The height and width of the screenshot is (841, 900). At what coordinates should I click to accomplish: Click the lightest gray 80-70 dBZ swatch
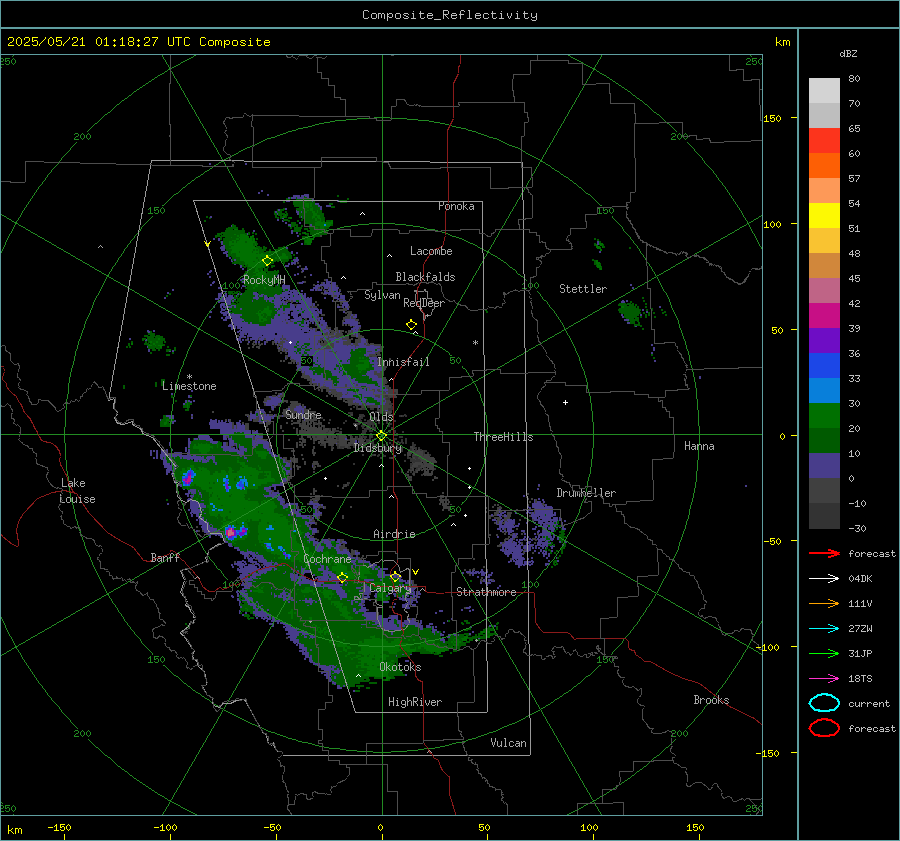coord(824,91)
